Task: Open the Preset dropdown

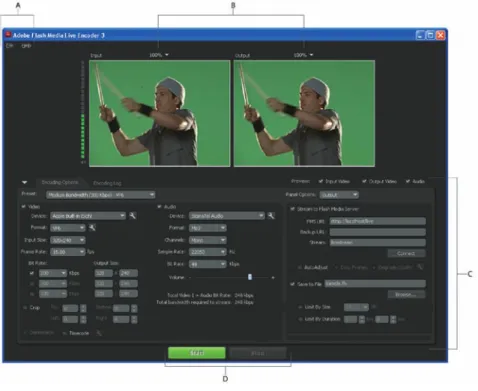Action: coord(101,195)
